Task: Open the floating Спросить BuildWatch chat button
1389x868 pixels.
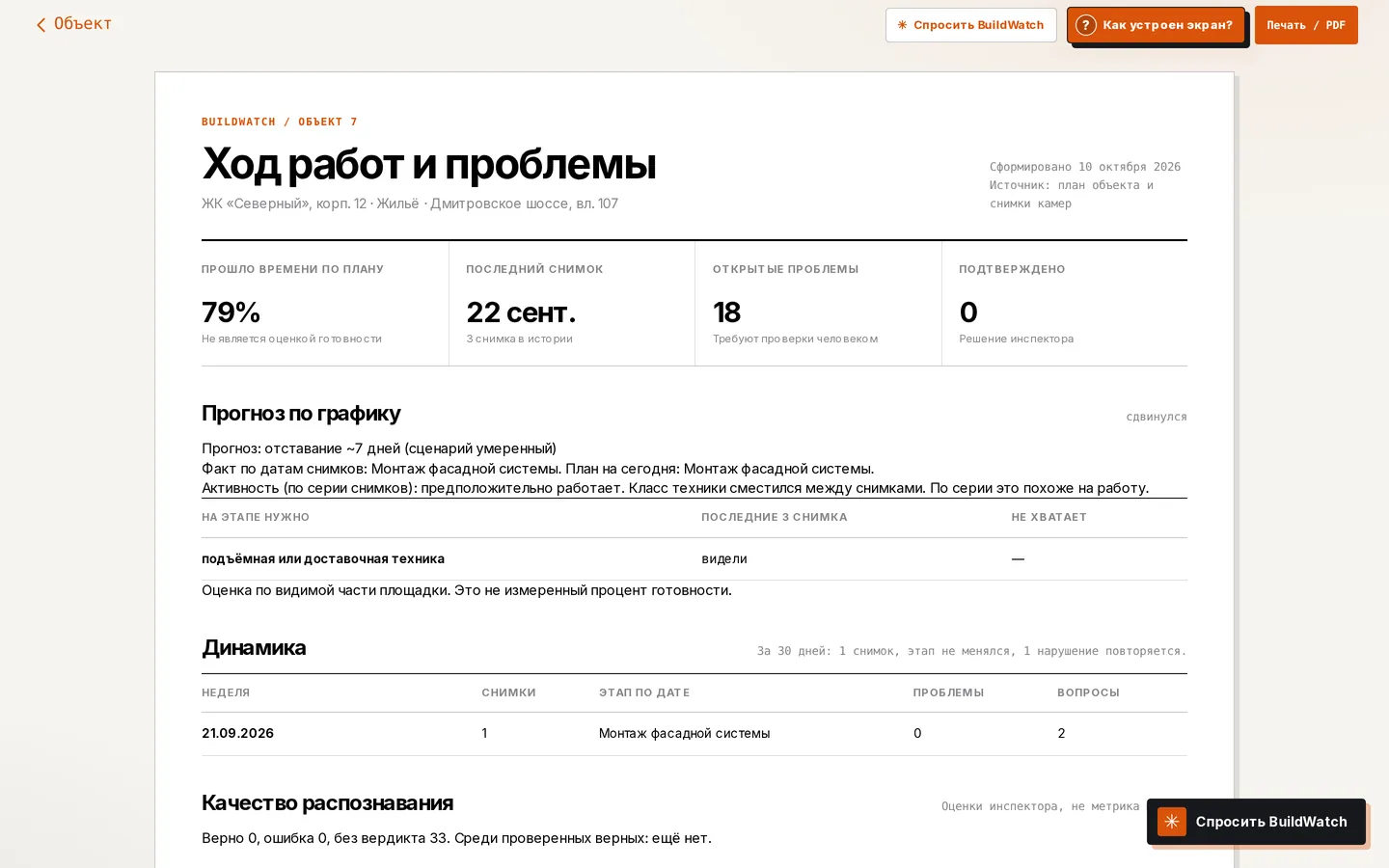Action: coord(1256,822)
